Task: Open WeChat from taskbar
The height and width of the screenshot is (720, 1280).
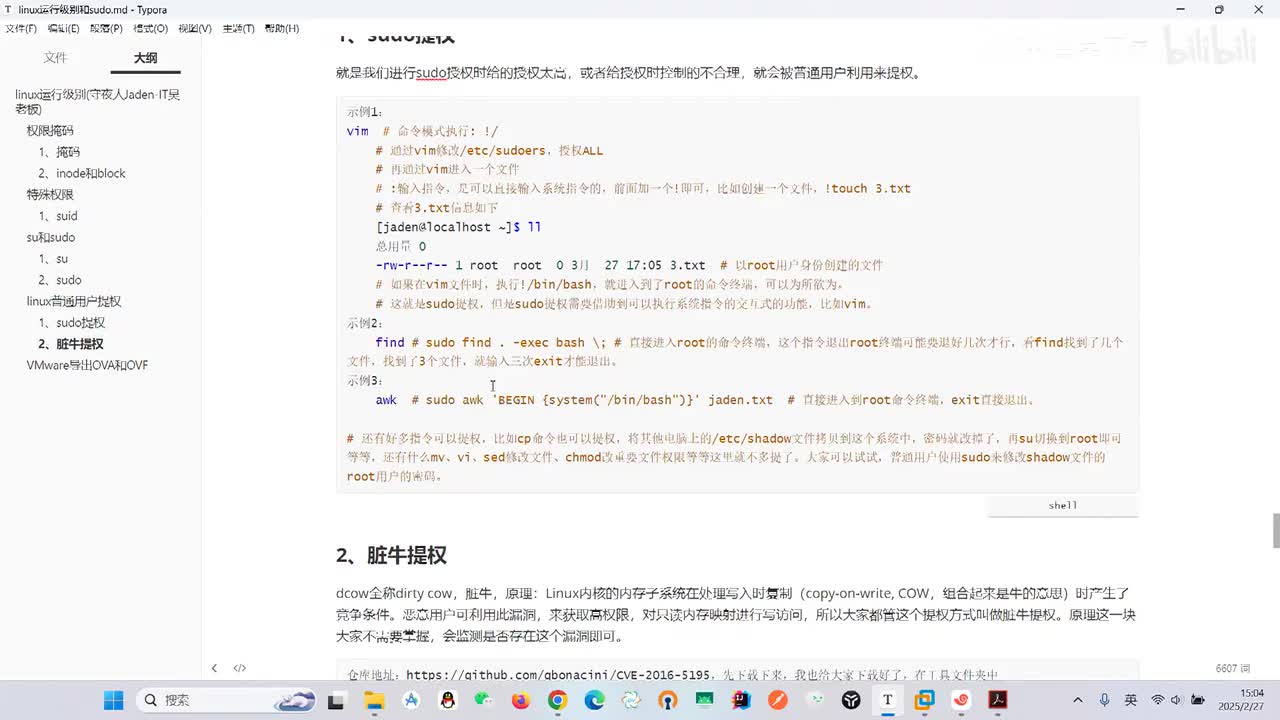Action: pyautogui.click(x=484, y=700)
